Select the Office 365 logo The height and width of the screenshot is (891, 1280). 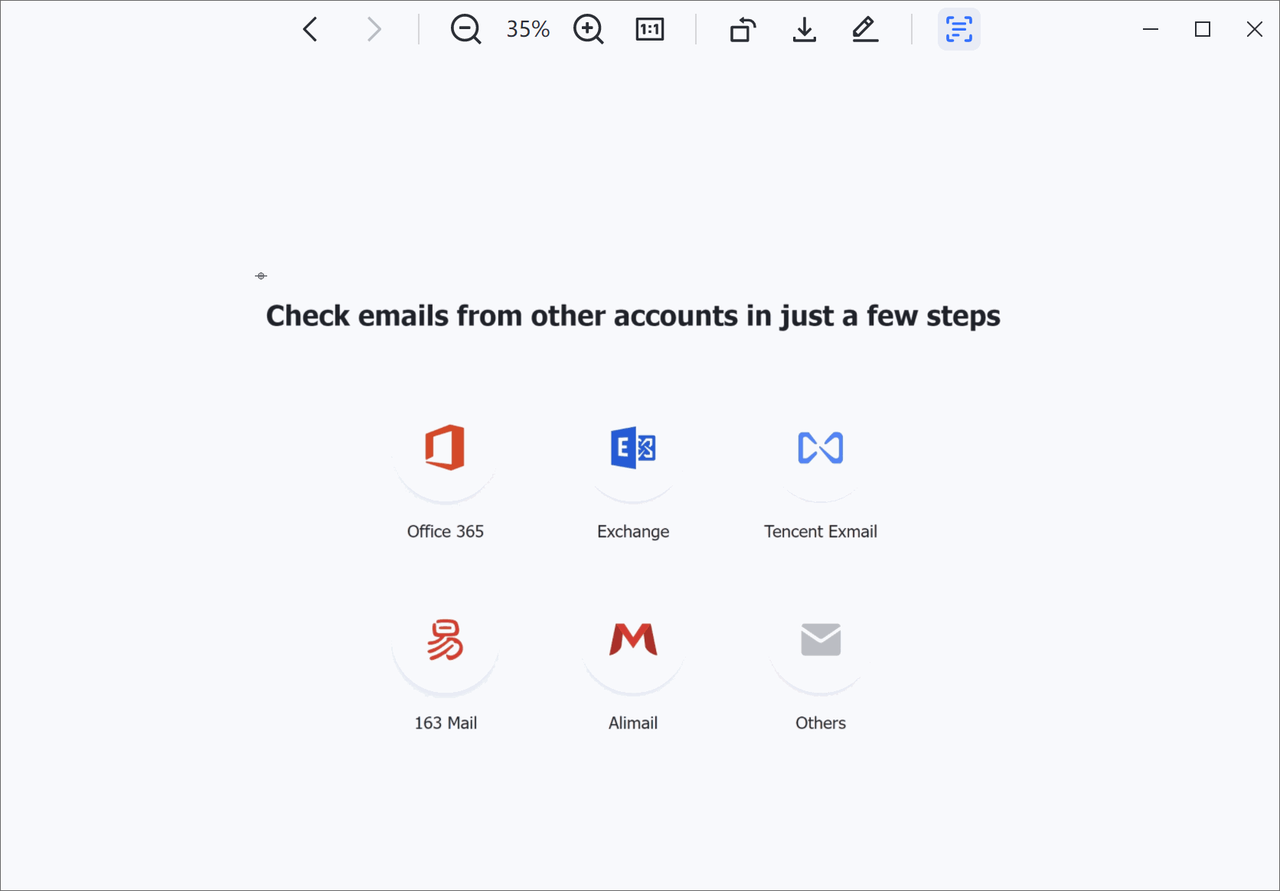click(445, 448)
